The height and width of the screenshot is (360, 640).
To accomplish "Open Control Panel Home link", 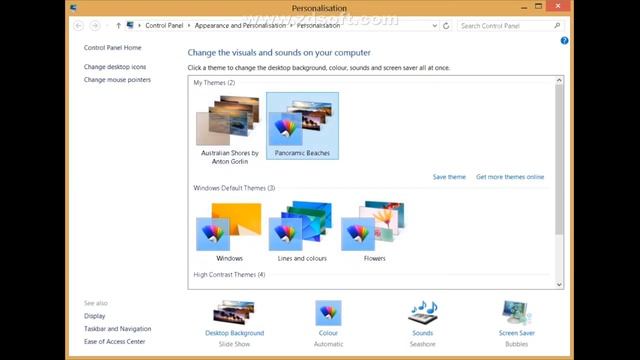I will coord(113,48).
